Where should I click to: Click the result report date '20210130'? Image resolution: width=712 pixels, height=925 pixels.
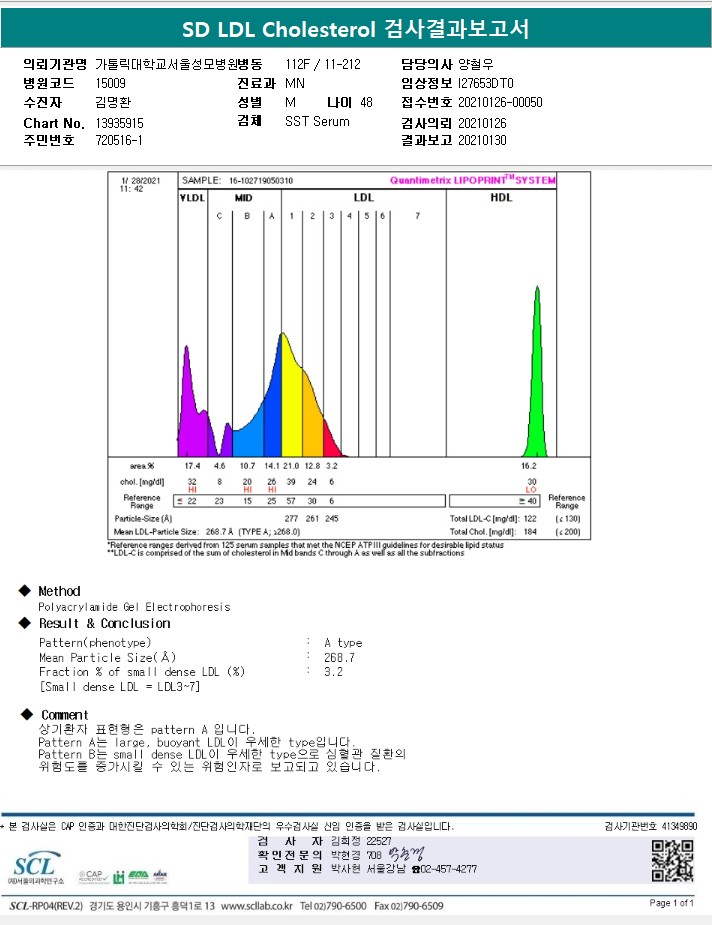pyautogui.click(x=482, y=140)
